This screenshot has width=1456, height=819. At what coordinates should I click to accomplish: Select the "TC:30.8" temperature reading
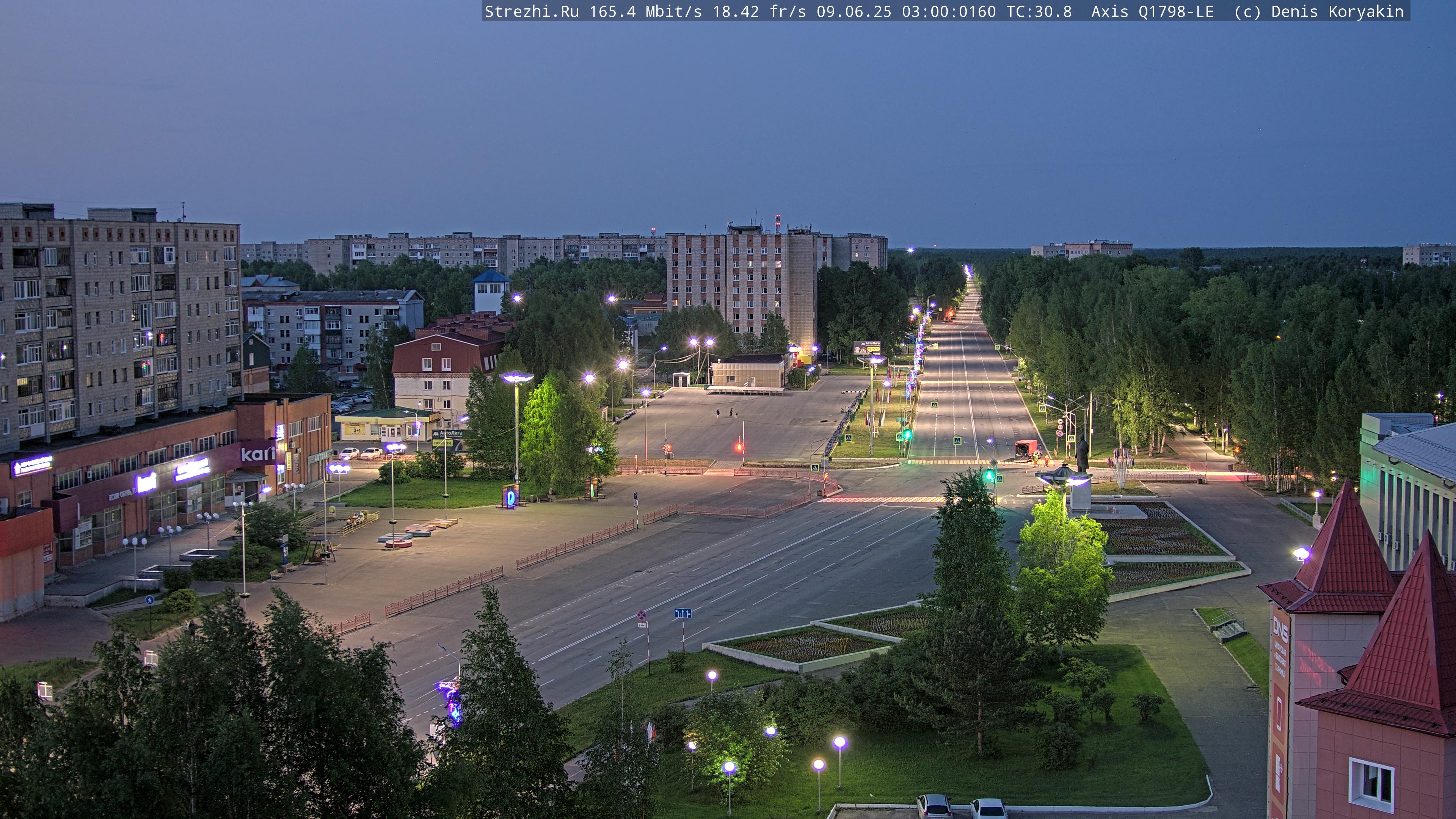click(x=1039, y=12)
